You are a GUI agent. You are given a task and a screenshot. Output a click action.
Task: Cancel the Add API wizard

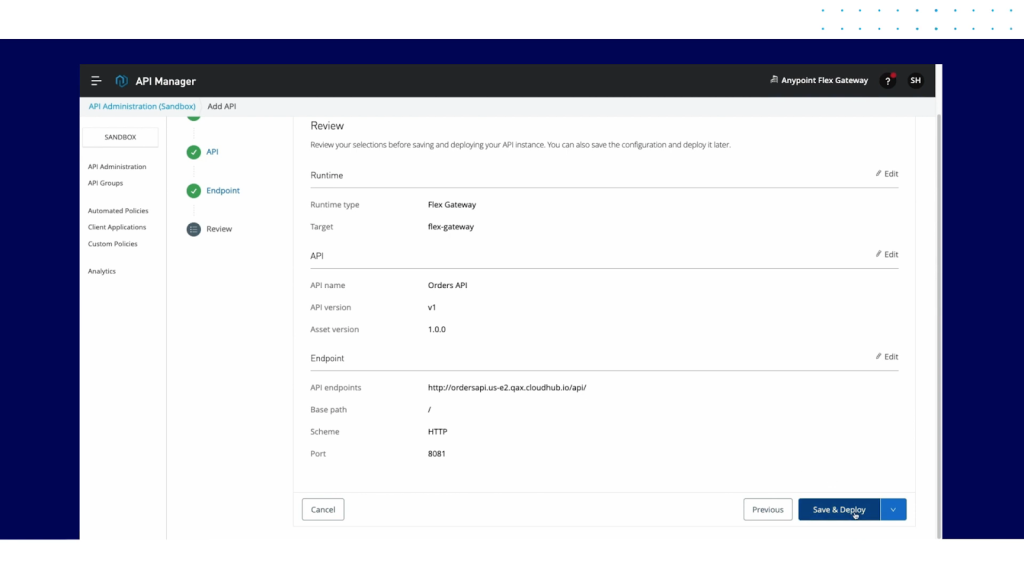pyautogui.click(x=323, y=510)
